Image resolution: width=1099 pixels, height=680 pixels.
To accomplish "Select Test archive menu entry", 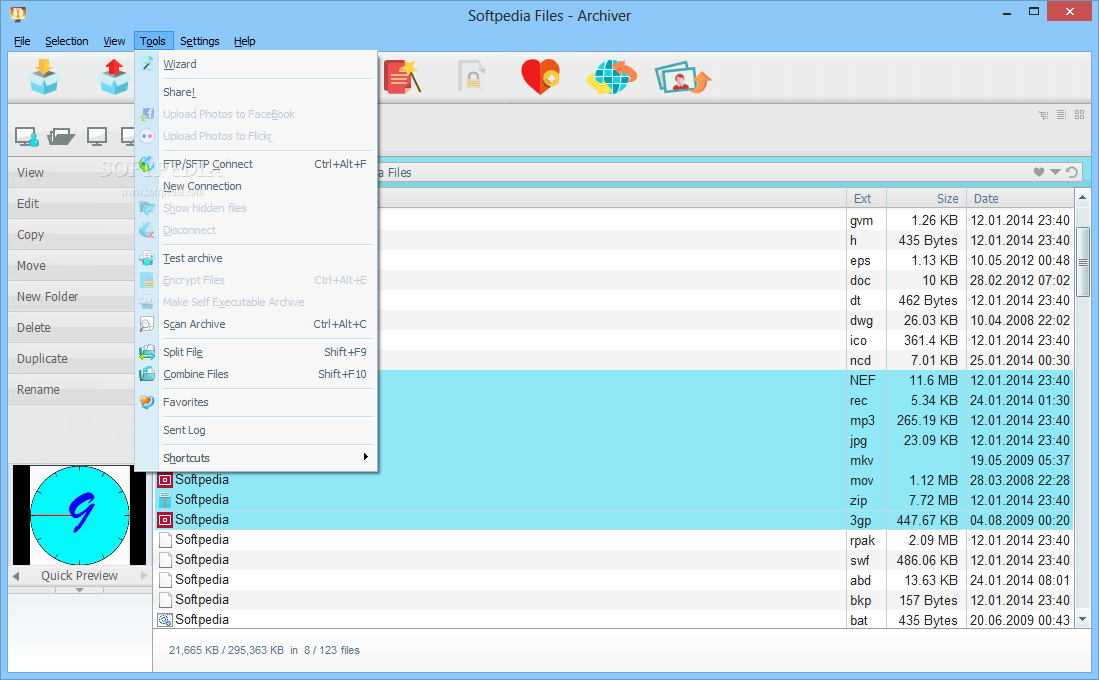I will click(x=257, y=258).
